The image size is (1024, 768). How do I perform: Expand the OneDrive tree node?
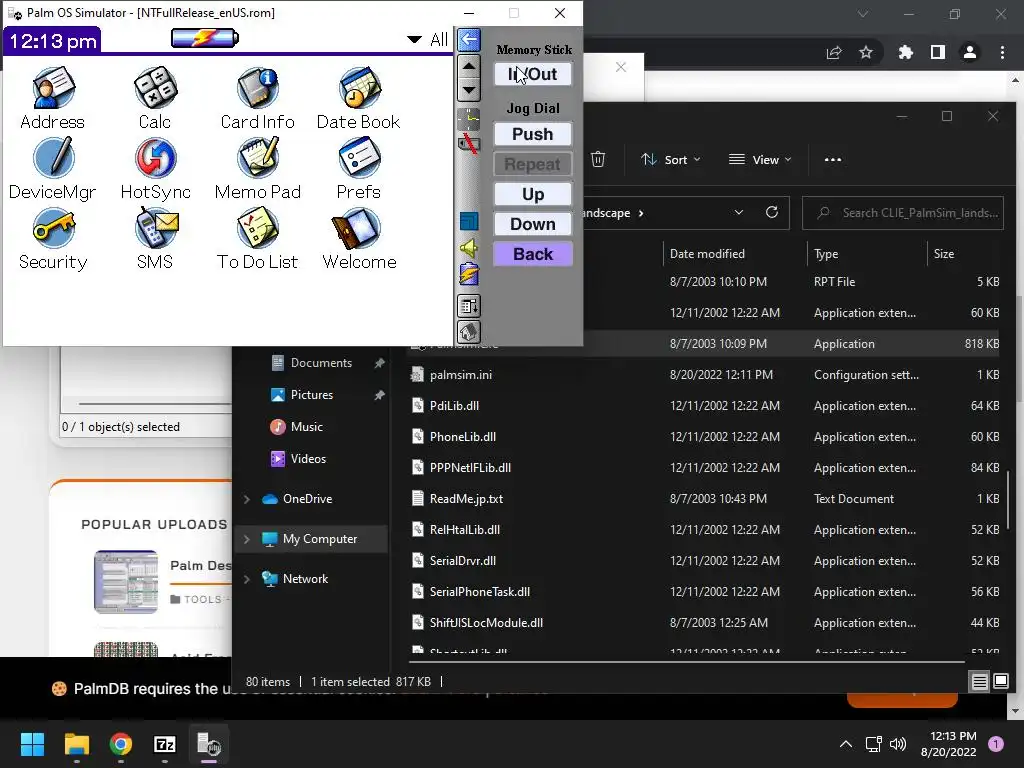coord(247,499)
